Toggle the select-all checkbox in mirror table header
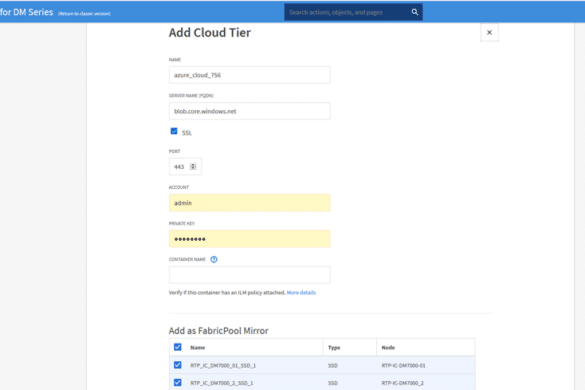The image size is (585, 390). click(x=178, y=347)
